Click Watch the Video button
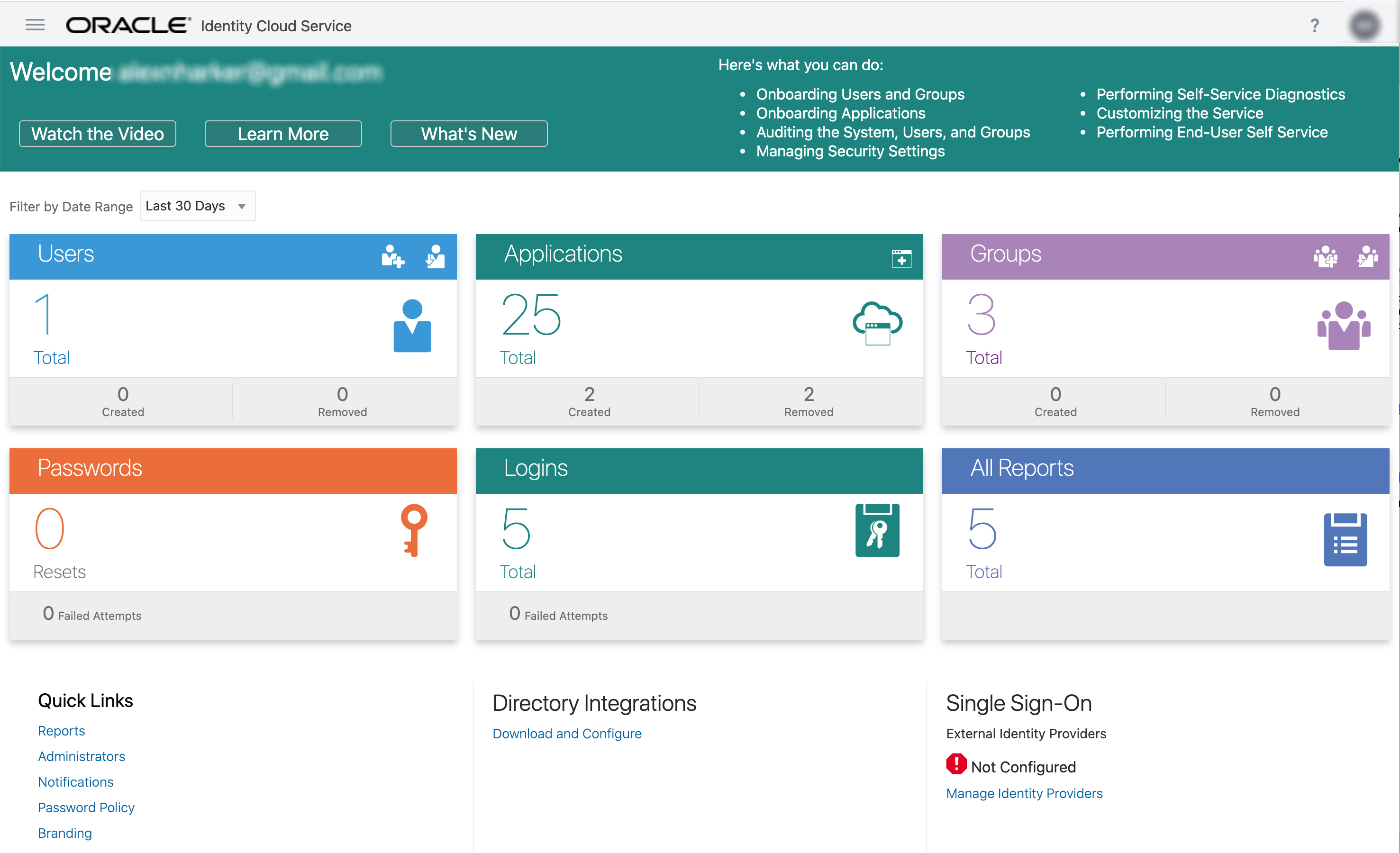This screenshot has width=1400, height=853. (x=97, y=133)
